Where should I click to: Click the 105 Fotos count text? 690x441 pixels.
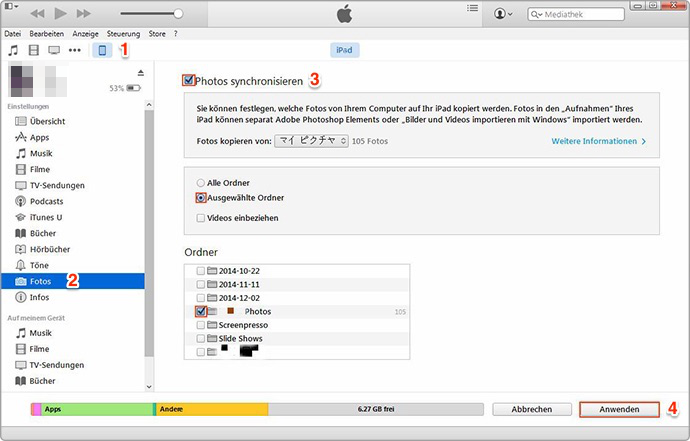click(x=370, y=141)
